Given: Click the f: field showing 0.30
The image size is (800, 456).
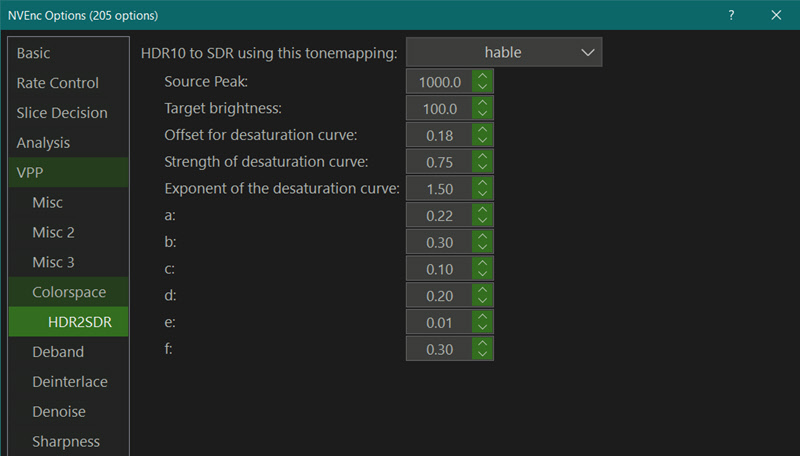Looking at the screenshot, I should click(439, 349).
